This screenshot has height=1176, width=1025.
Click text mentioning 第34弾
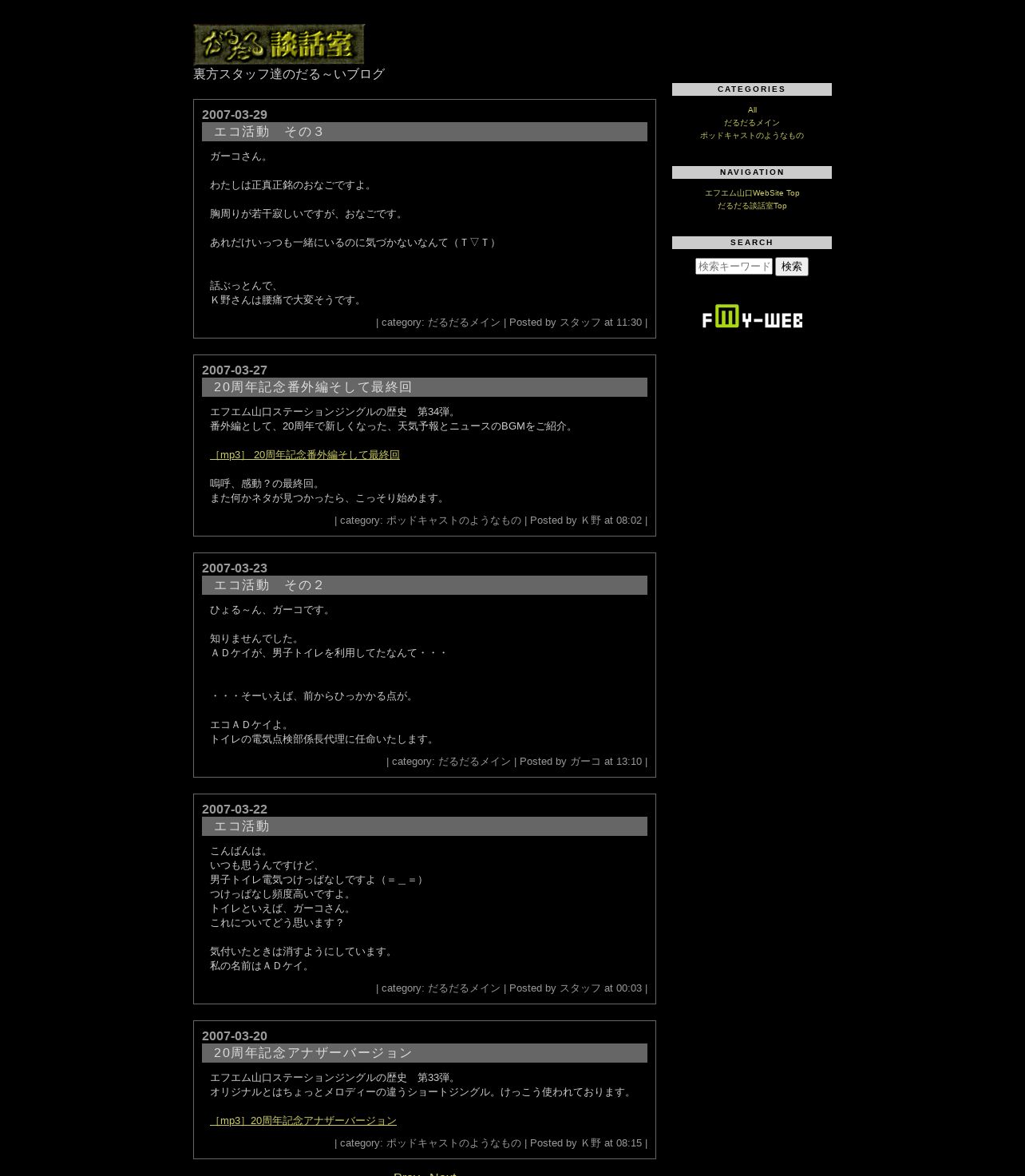(x=334, y=412)
